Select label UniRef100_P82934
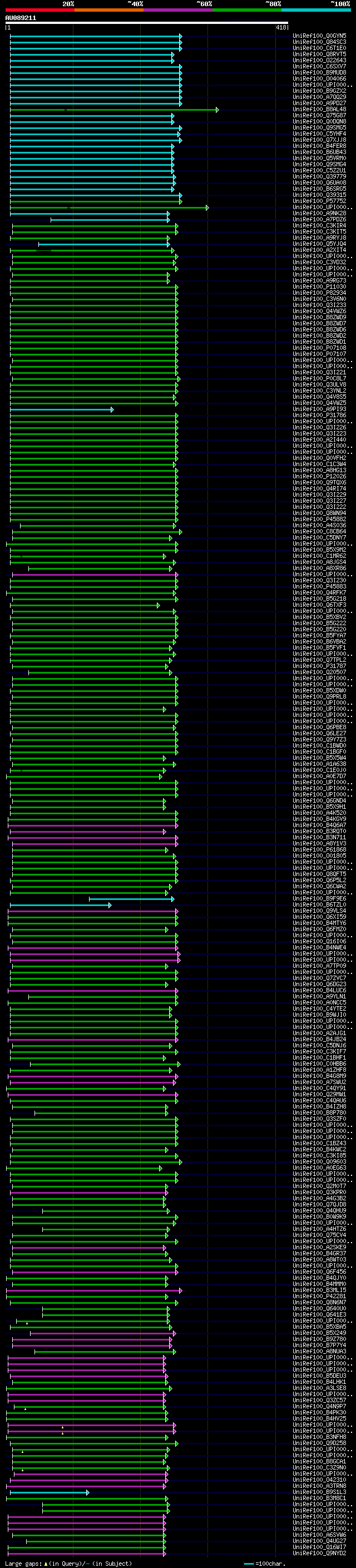 (x=319, y=293)
